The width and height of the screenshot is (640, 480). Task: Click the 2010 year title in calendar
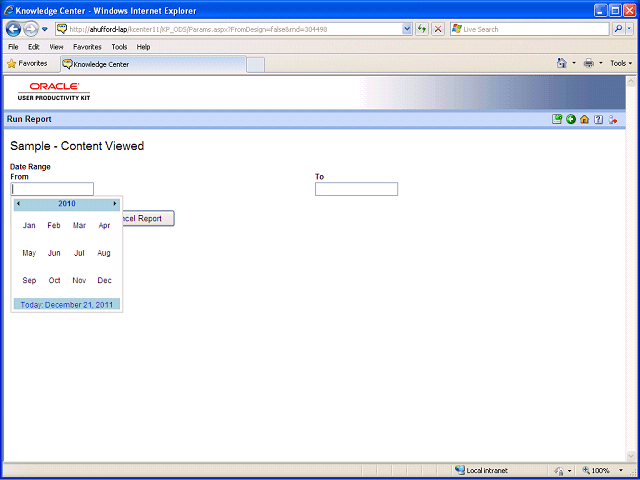pos(67,203)
